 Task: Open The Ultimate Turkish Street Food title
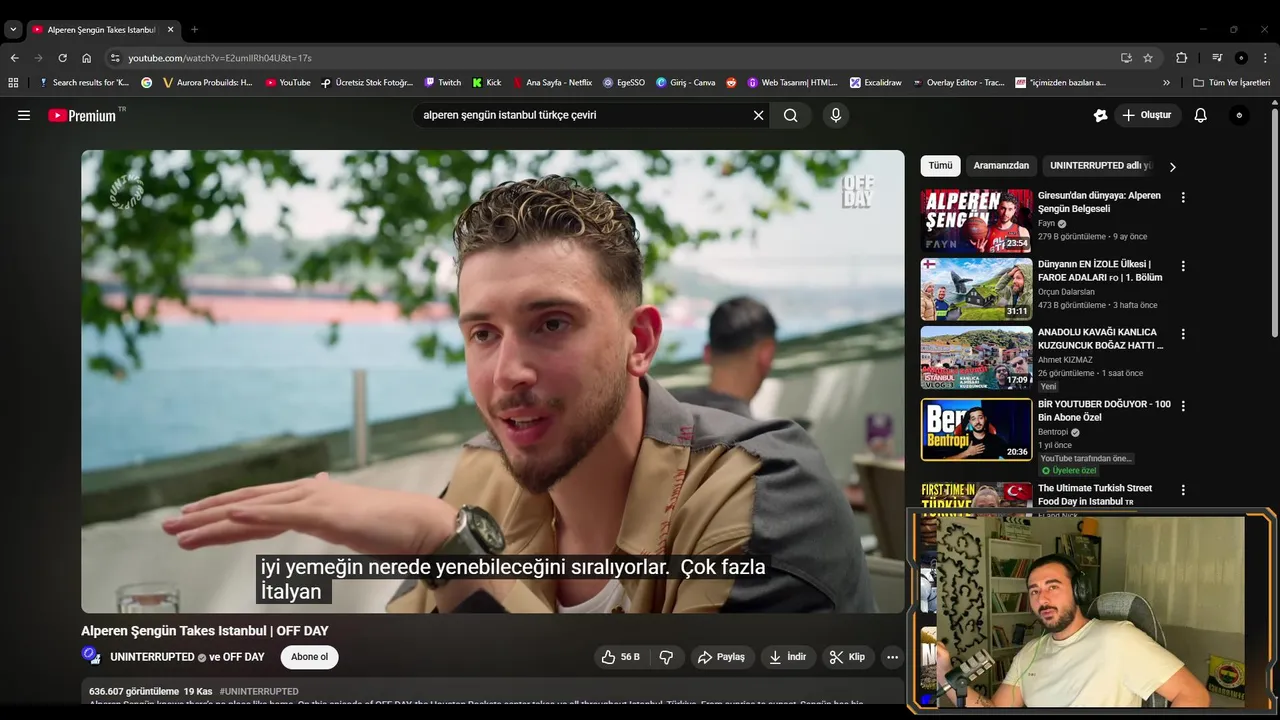tap(1095, 494)
